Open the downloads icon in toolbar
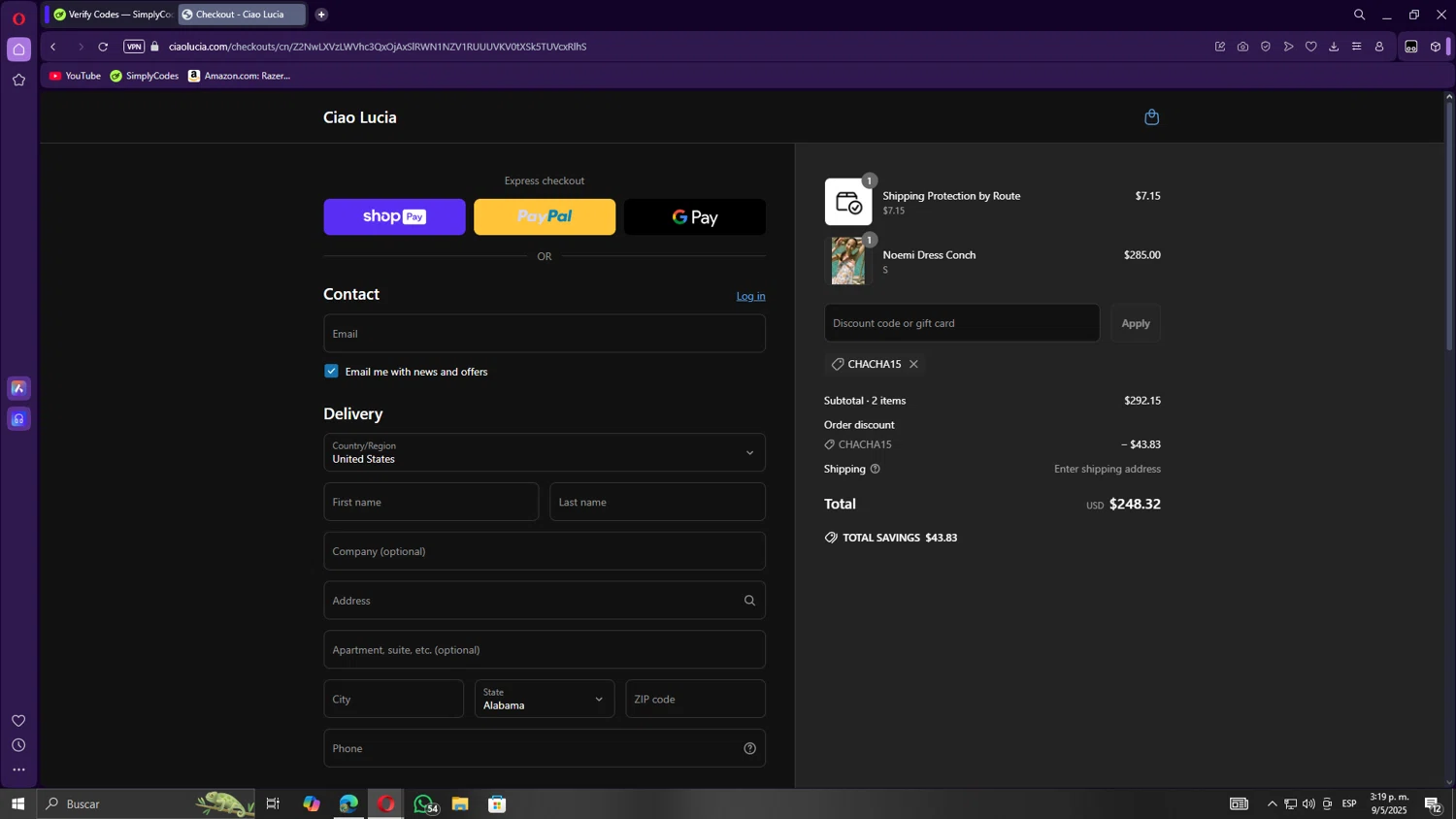This screenshot has height=819, width=1456. pos(1334,47)
